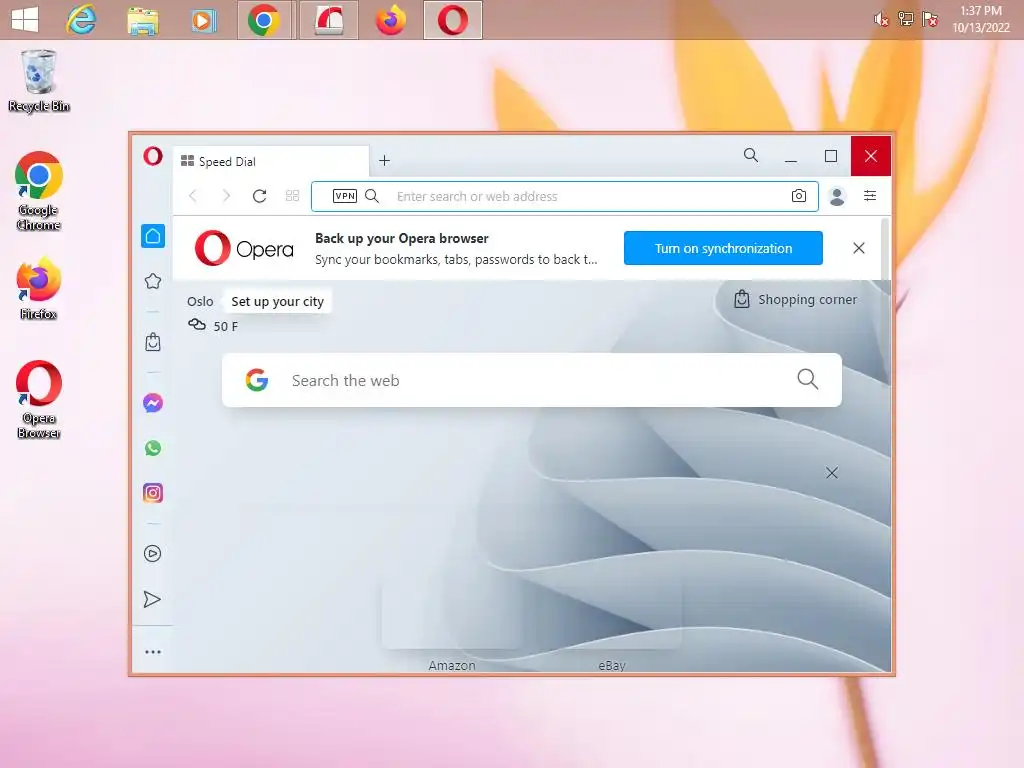The image size is (1024, 768).
Task: Open Easy Setup sliders menu
Action: 870,196
